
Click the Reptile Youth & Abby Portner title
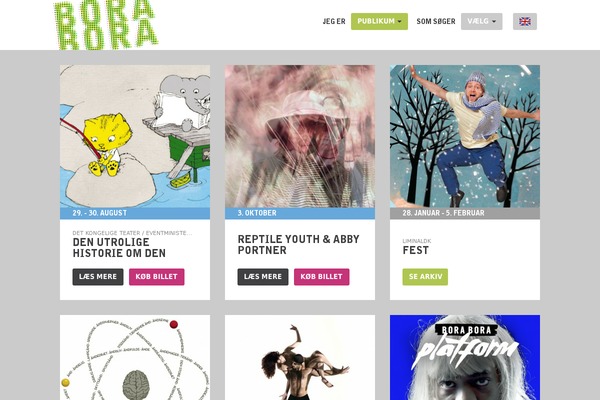298,245
